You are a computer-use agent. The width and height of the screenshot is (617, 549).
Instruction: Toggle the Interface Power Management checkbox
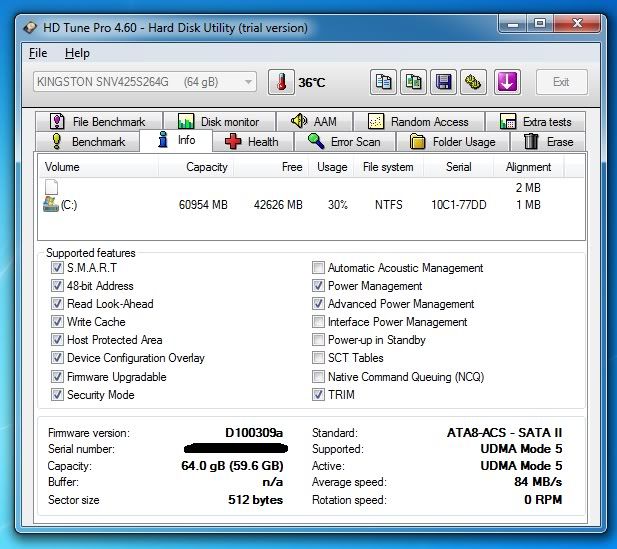pos(318,322)
